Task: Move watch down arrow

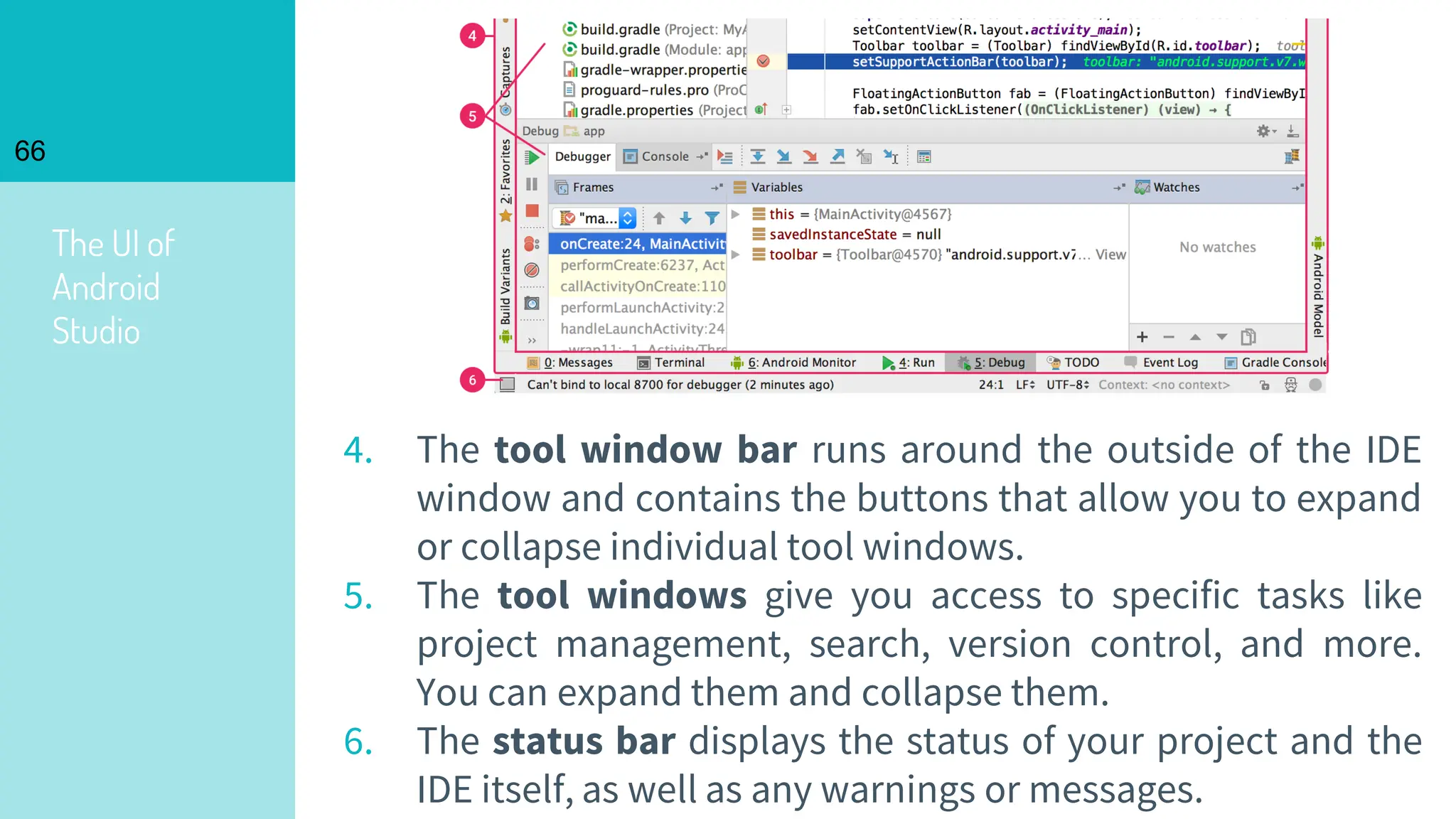Action: tap(1221, 337)
